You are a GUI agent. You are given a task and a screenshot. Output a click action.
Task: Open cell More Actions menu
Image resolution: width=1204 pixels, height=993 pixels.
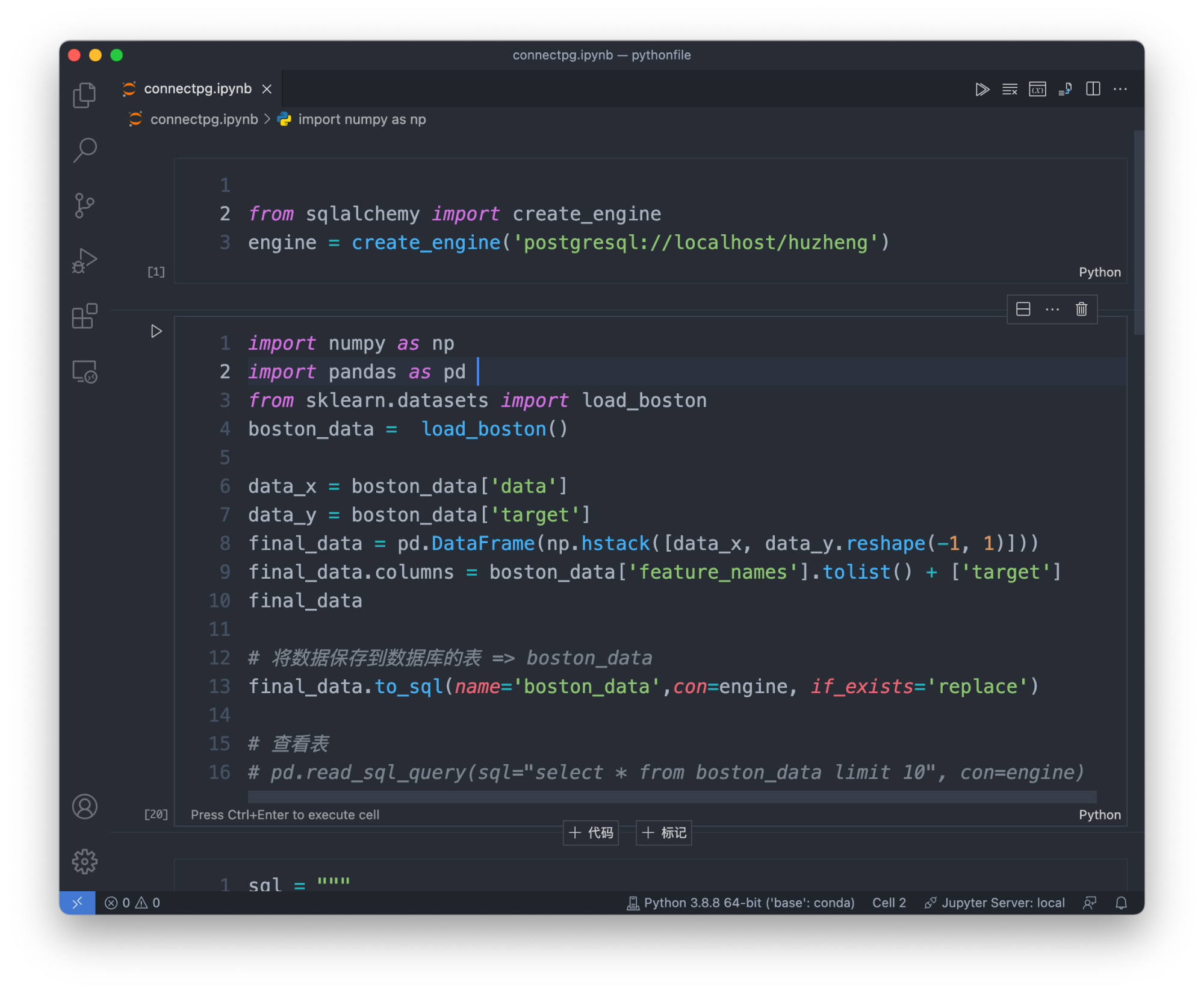pyautogui.click(x=1052, y=309)
